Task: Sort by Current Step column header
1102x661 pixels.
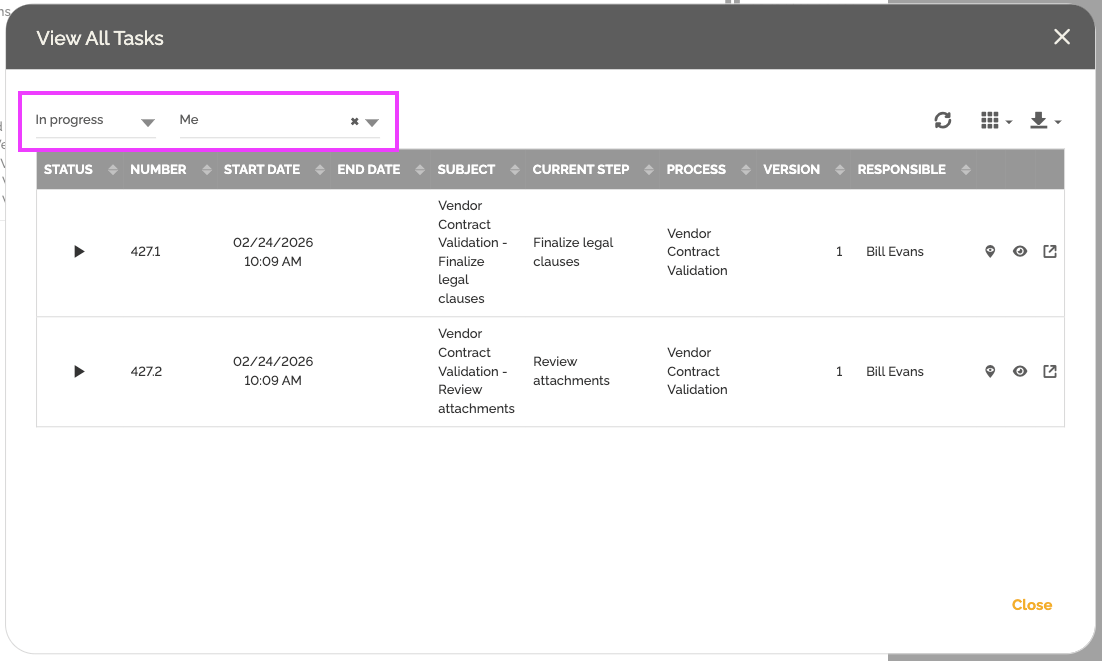Action: [x=581, y=170]
